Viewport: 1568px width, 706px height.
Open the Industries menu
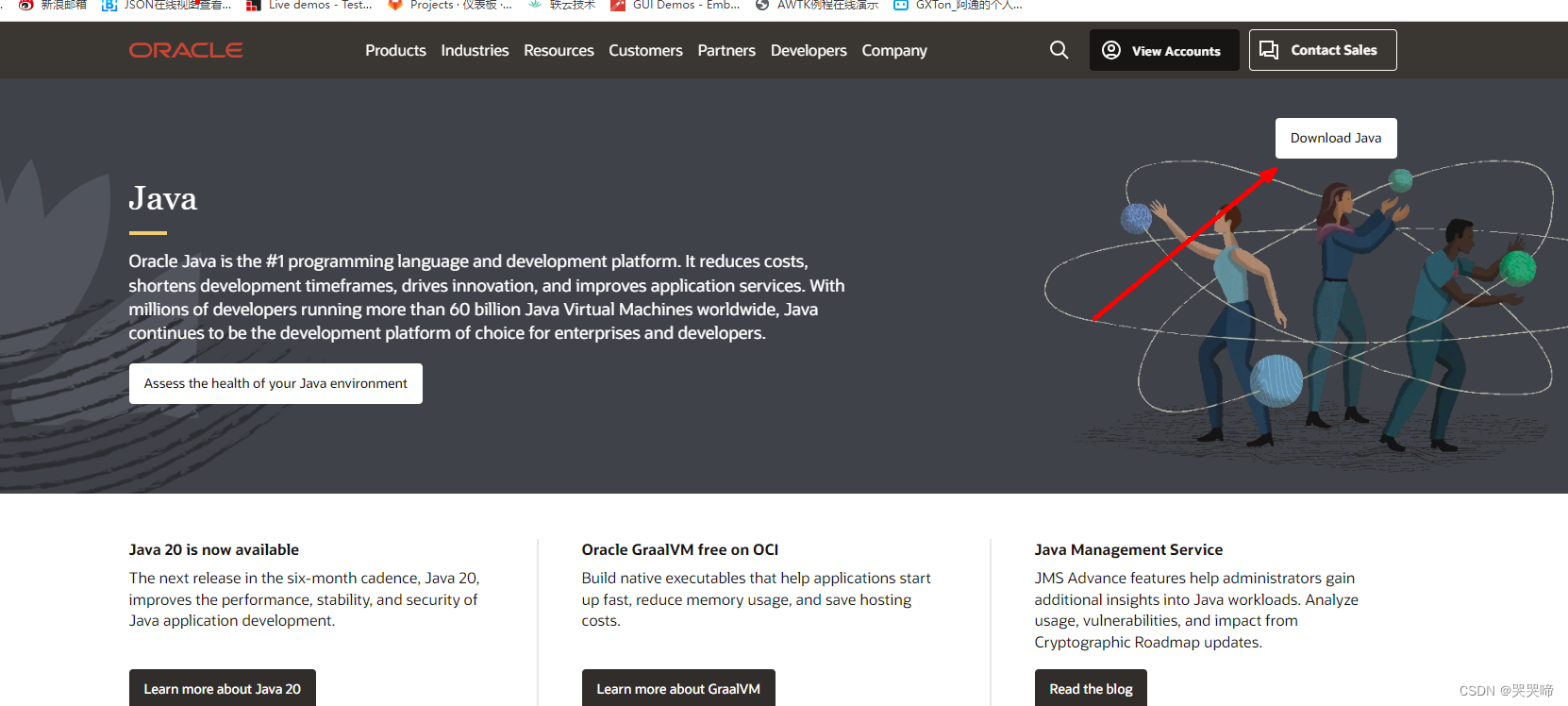(x=475, y=50)
